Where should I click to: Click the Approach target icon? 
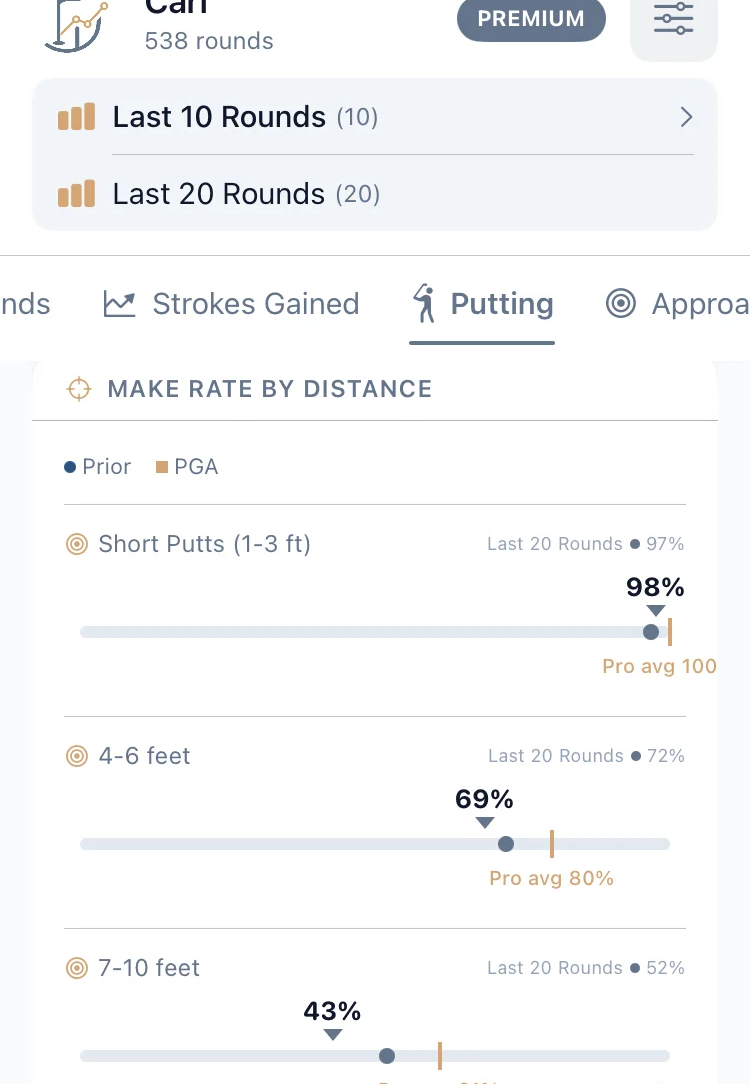pos(621,303)
